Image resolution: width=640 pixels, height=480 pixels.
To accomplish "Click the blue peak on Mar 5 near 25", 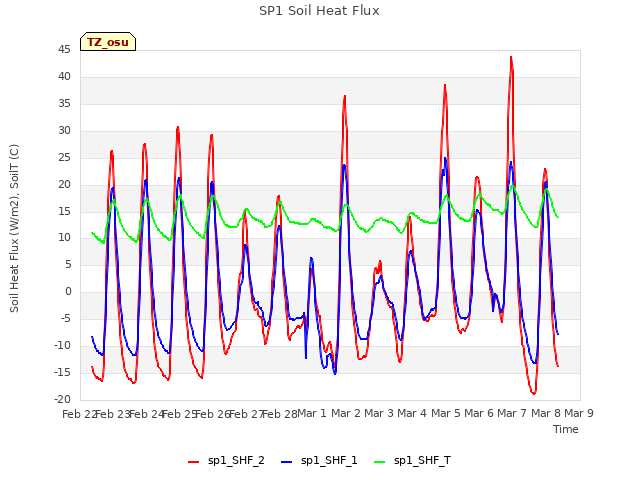I will pos(445,158).
